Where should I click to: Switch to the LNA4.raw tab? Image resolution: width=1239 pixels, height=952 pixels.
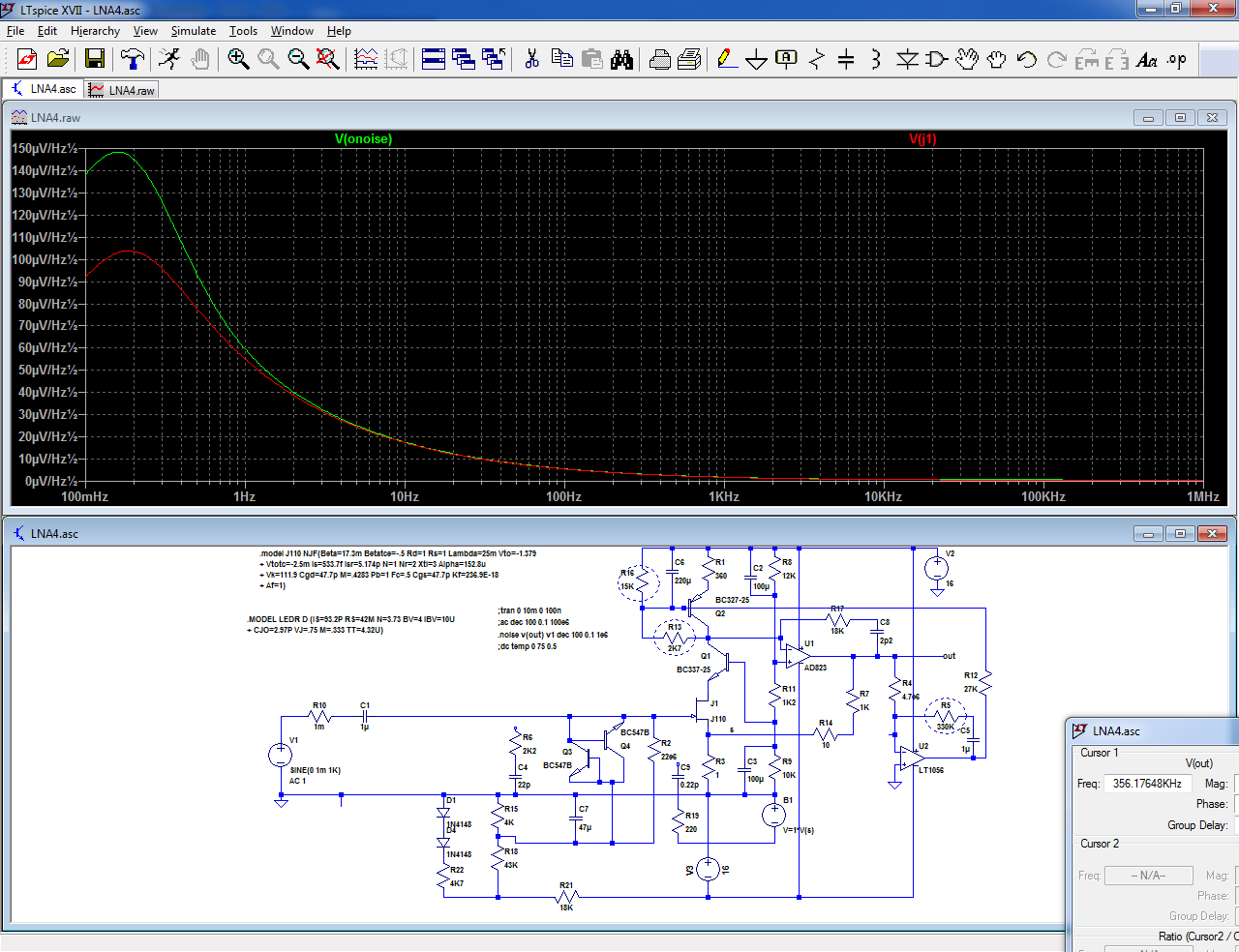(122, 90)
